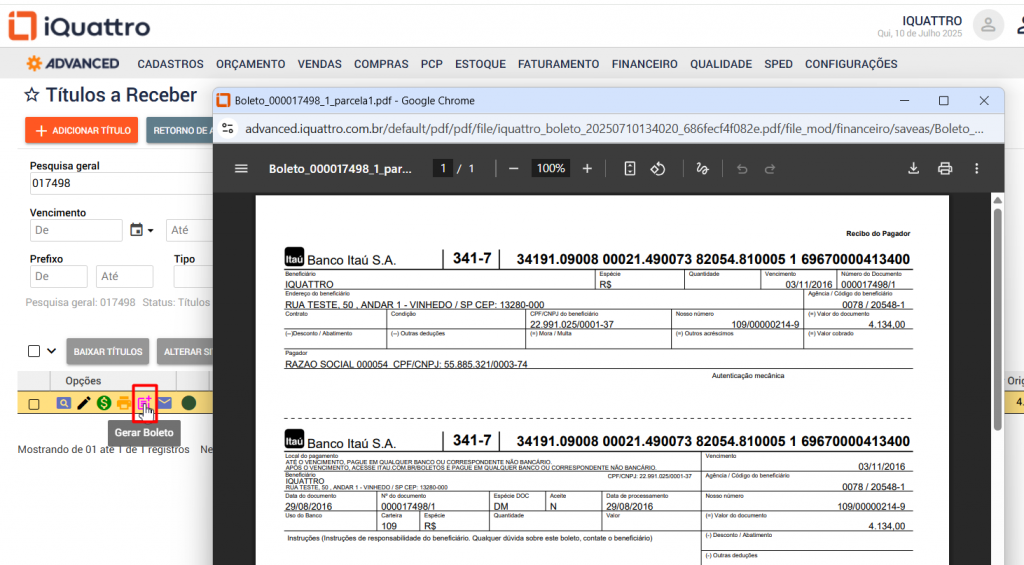
Task: Open the FINANCEIRO menu
Action: point(645,64)
